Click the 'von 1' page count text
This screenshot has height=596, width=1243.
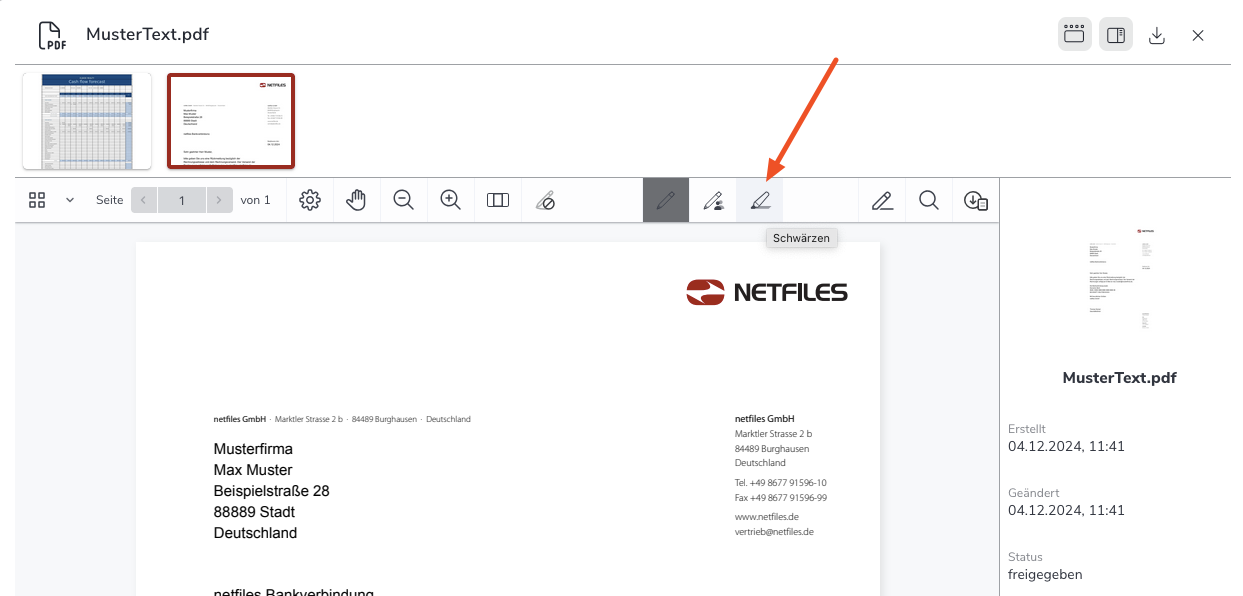point(256,200)
